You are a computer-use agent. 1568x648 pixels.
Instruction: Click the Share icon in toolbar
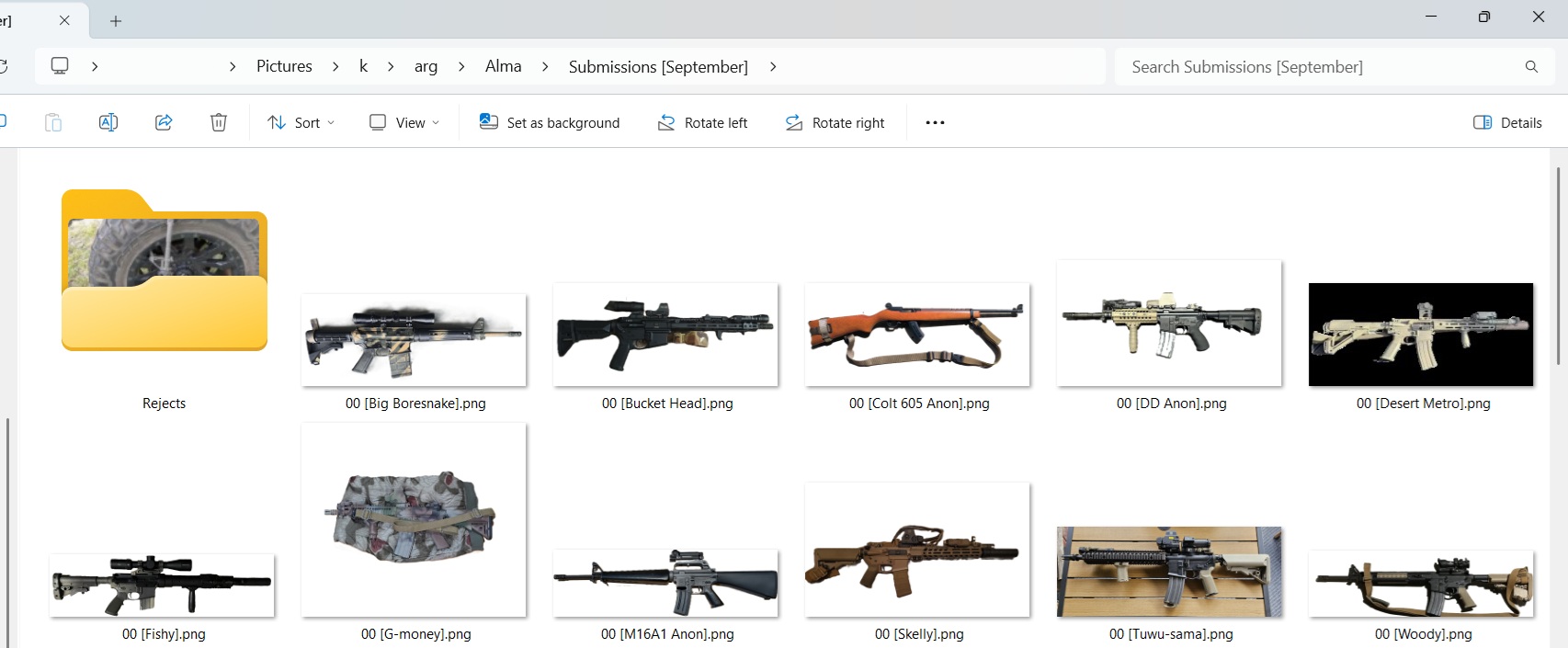pyautogui.click(x=164, y=122)
